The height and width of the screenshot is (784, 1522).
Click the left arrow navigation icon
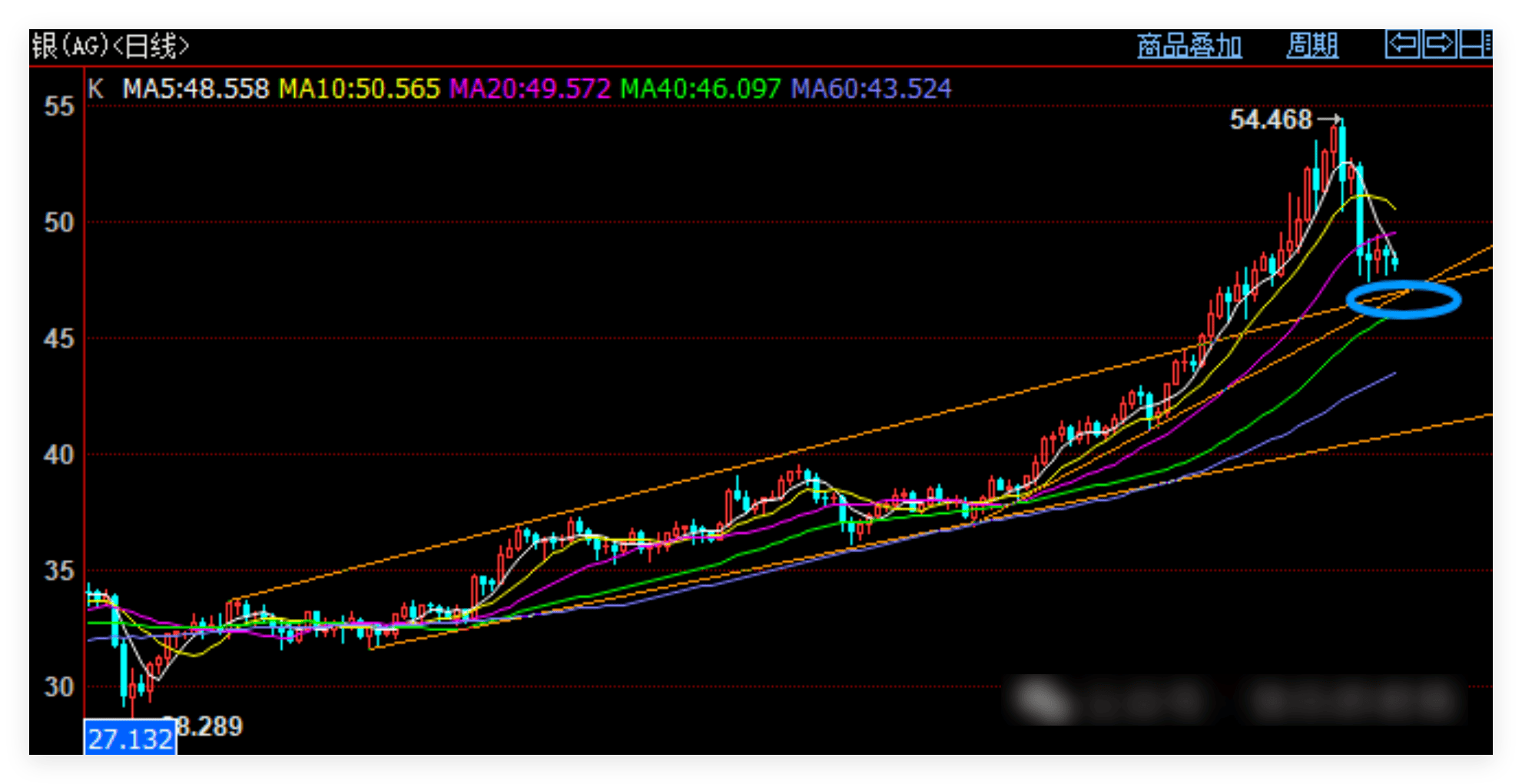1402,44
